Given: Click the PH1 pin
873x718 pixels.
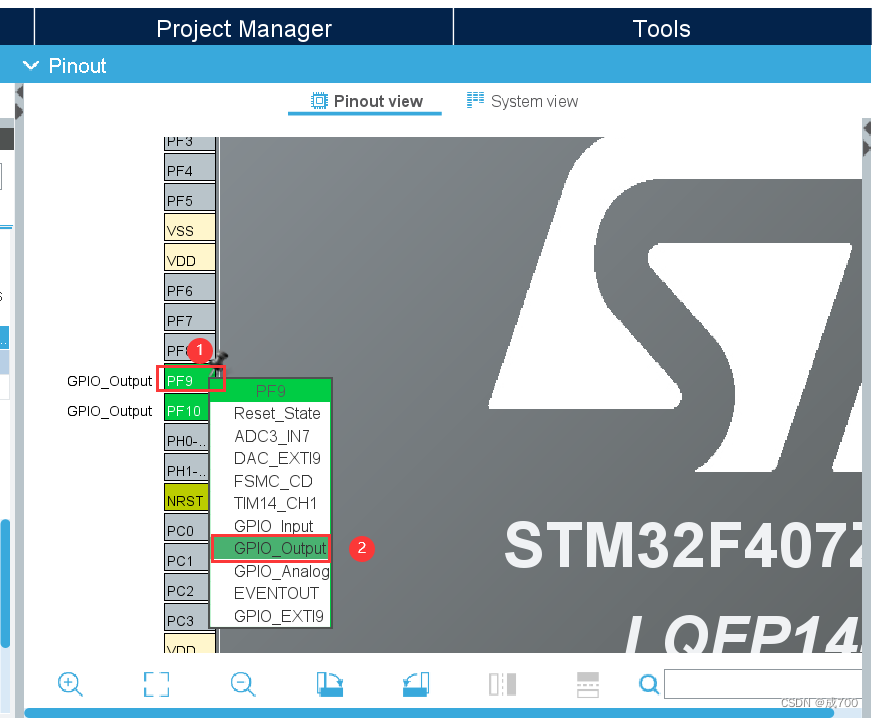Looking at the screenshot, I should (x=187, y=468).
